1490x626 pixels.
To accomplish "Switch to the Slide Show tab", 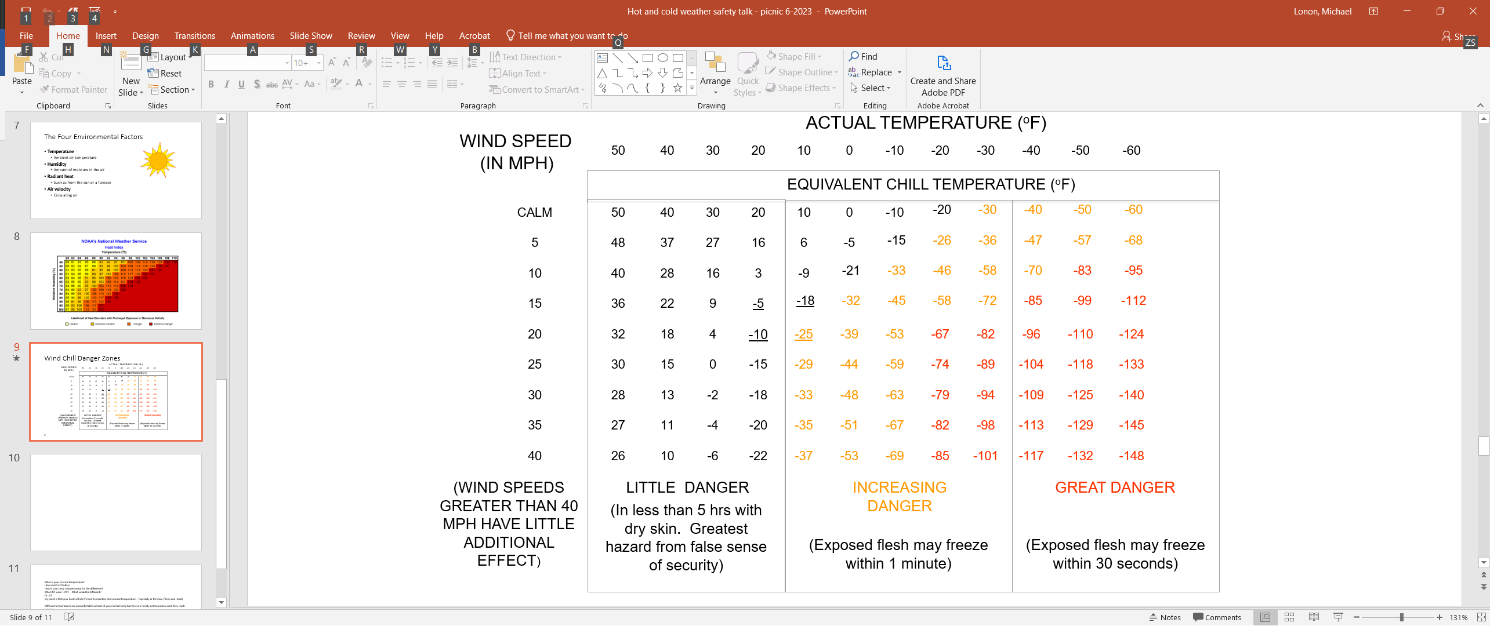I will tap(311, 36).
